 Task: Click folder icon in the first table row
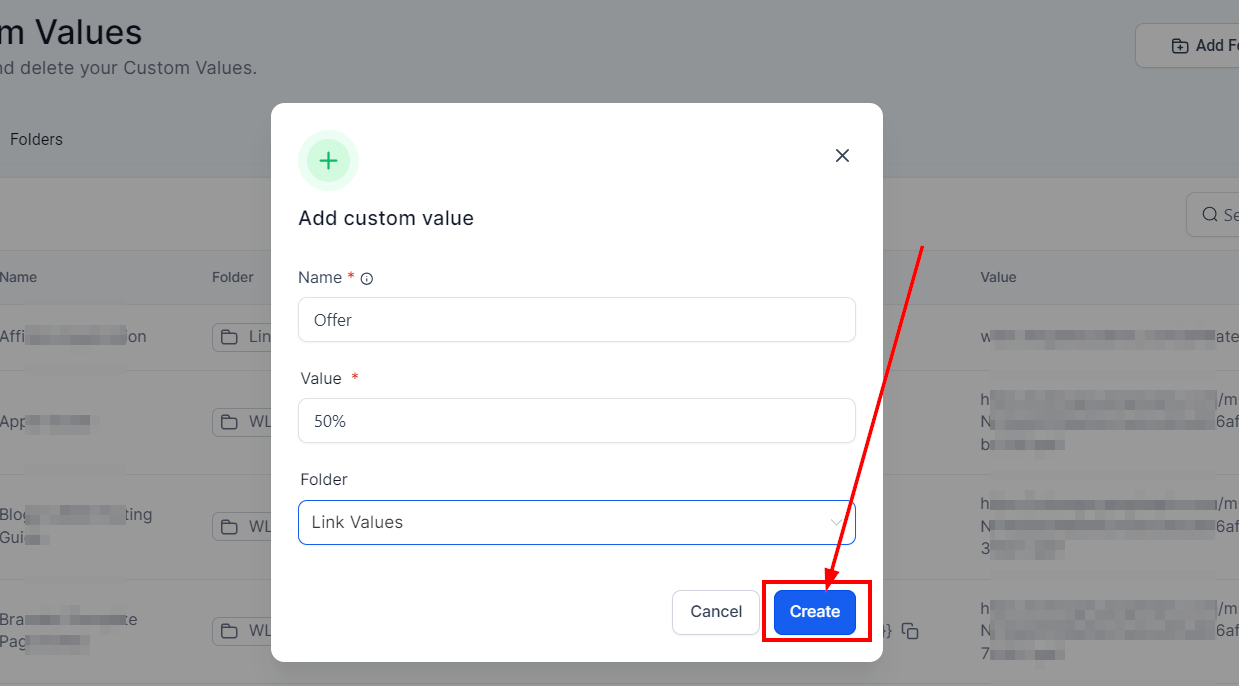[230, 337]
